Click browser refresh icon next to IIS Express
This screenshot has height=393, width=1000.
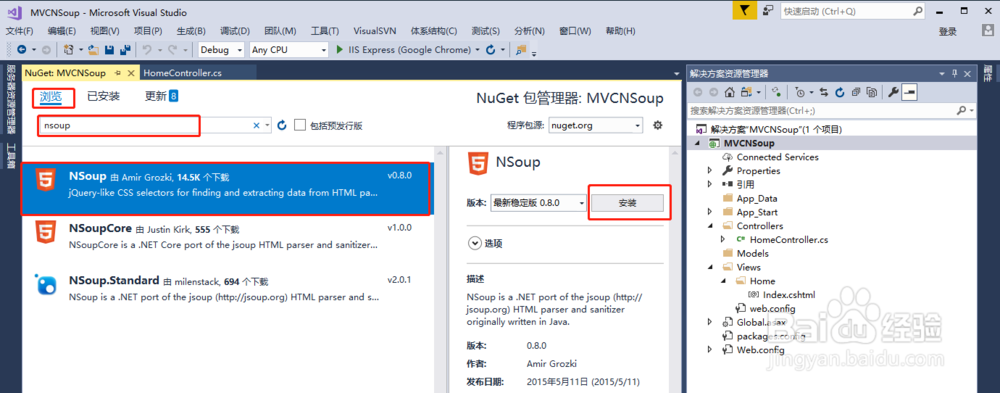(490, 50)
